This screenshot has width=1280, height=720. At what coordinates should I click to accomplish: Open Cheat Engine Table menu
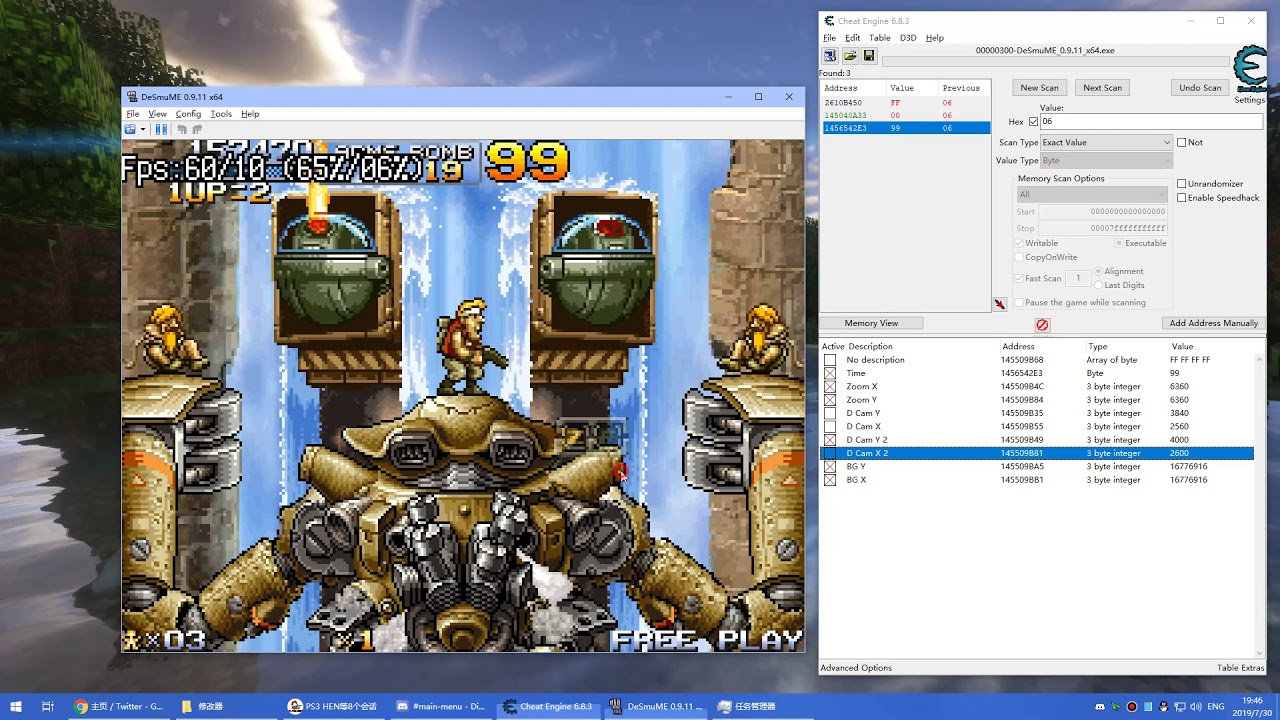click(879, 38)
